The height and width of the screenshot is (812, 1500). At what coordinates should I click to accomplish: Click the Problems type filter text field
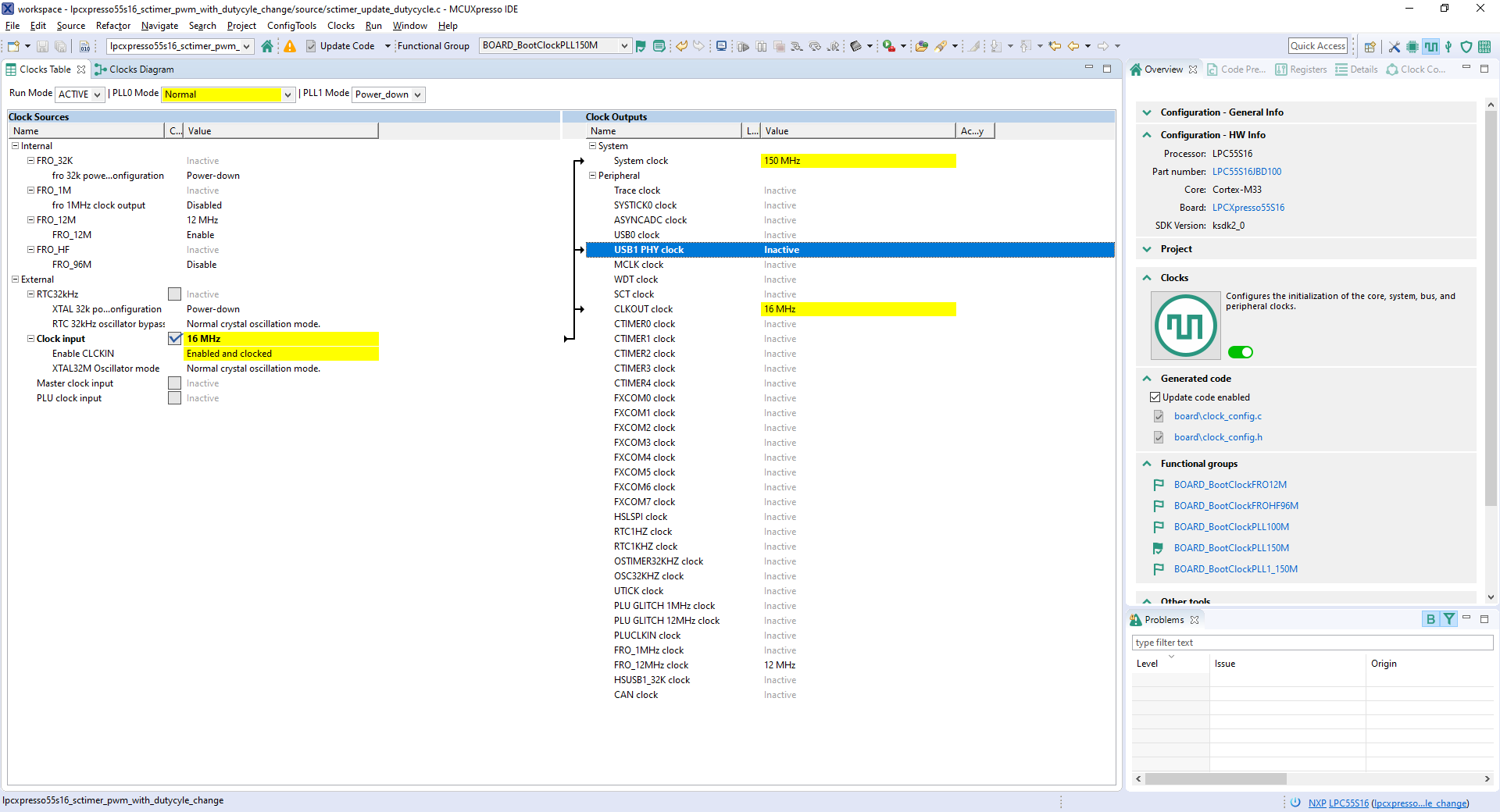tap(1312, 643)
